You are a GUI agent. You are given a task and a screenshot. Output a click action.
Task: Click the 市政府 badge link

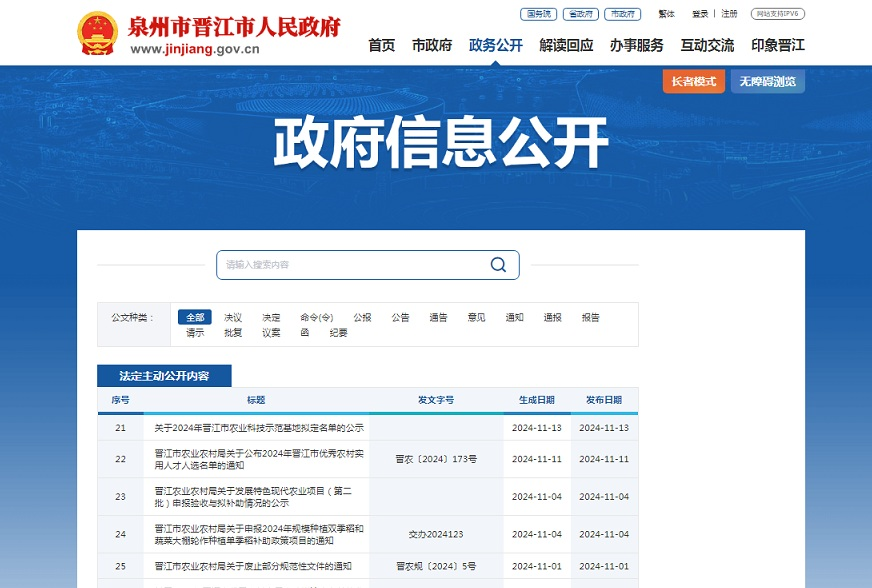click(622, 14)
